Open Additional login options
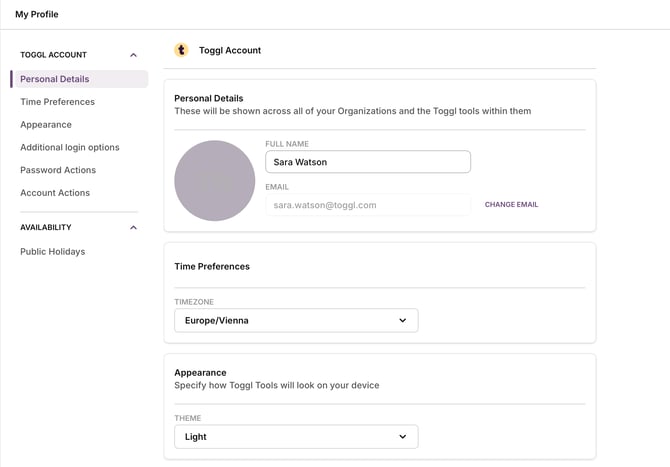This screenshot has width=670, height=467. [70, 148]
